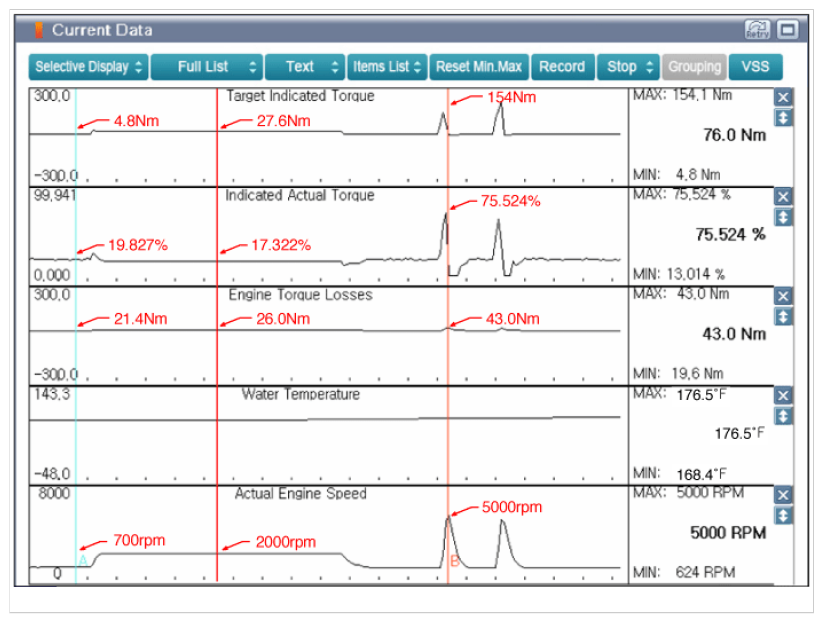Click the Retry icon in title bar
This screenshot has height=623, width=823.
pos(757,30)
